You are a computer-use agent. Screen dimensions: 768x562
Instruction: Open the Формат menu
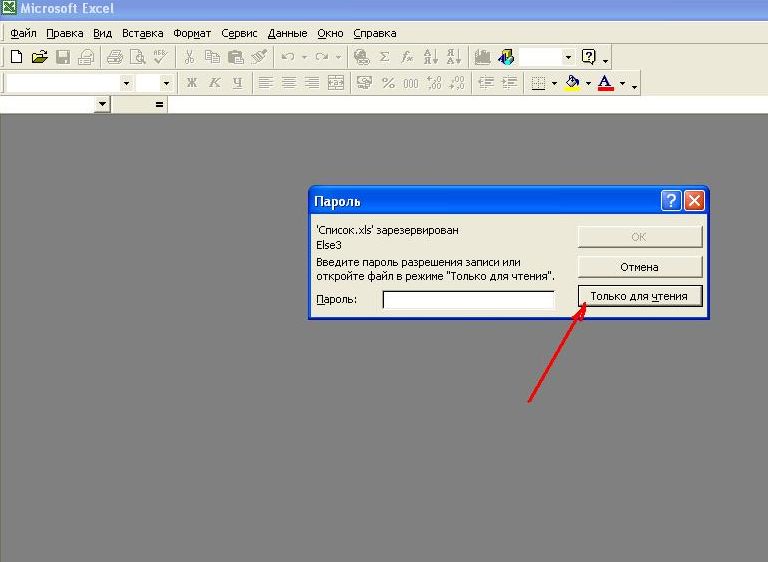(x=192, y=33)
